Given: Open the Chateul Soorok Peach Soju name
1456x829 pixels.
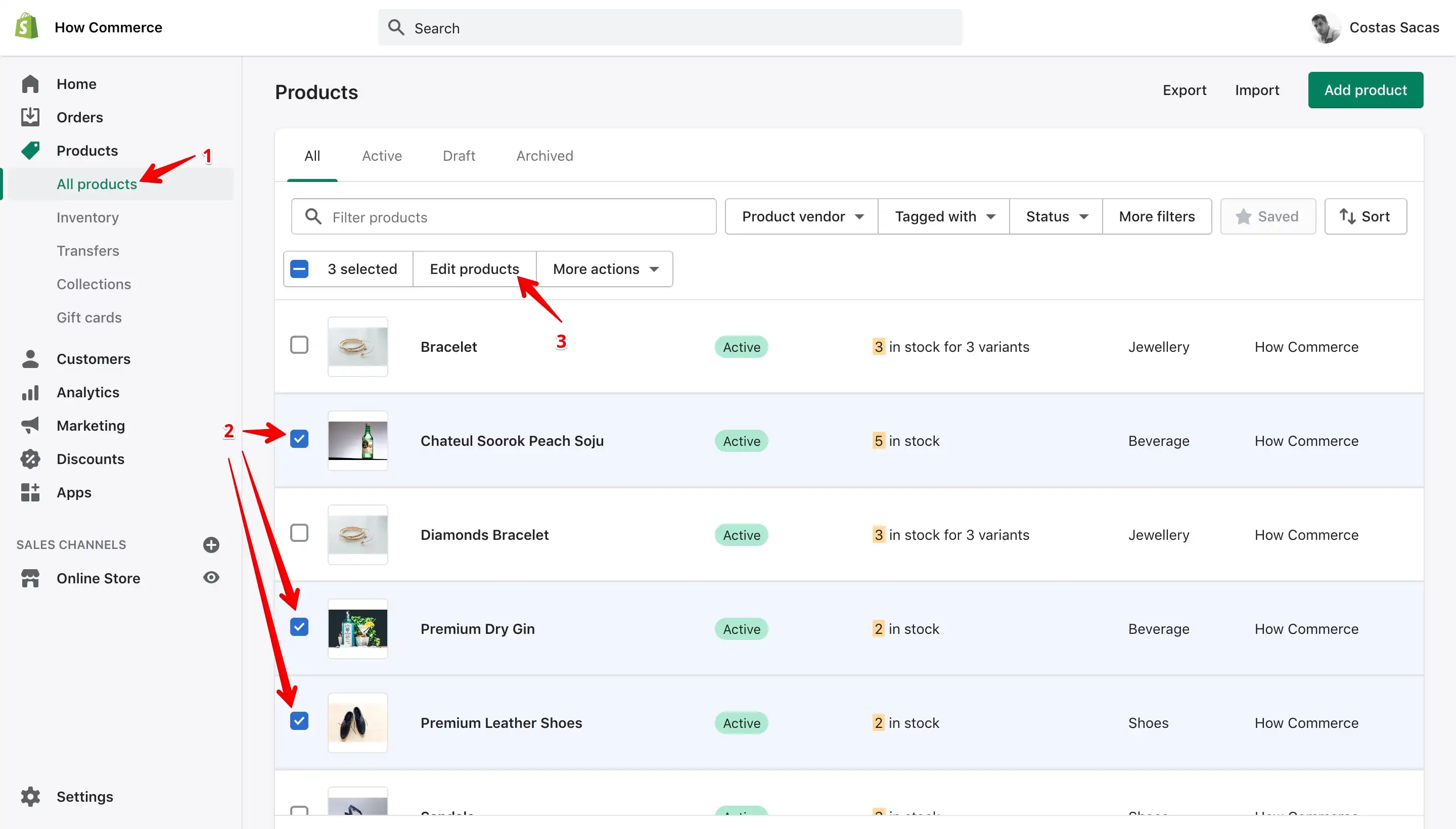Looking at the screenshot, I should coord(512,441).
